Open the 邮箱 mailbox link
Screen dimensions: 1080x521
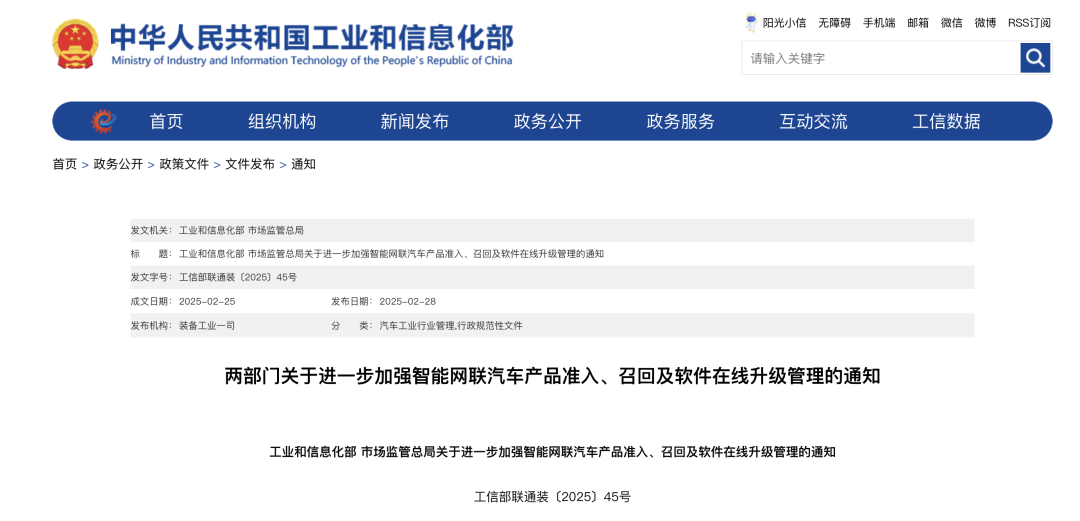[918, 23]
